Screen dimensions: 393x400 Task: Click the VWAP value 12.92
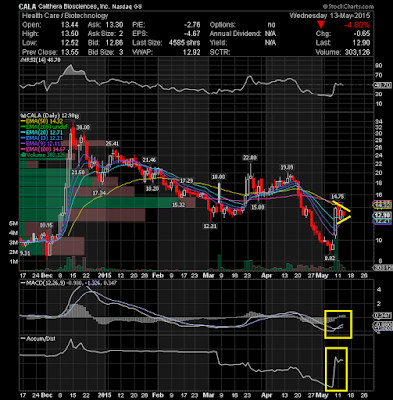[x=192, y=52]
